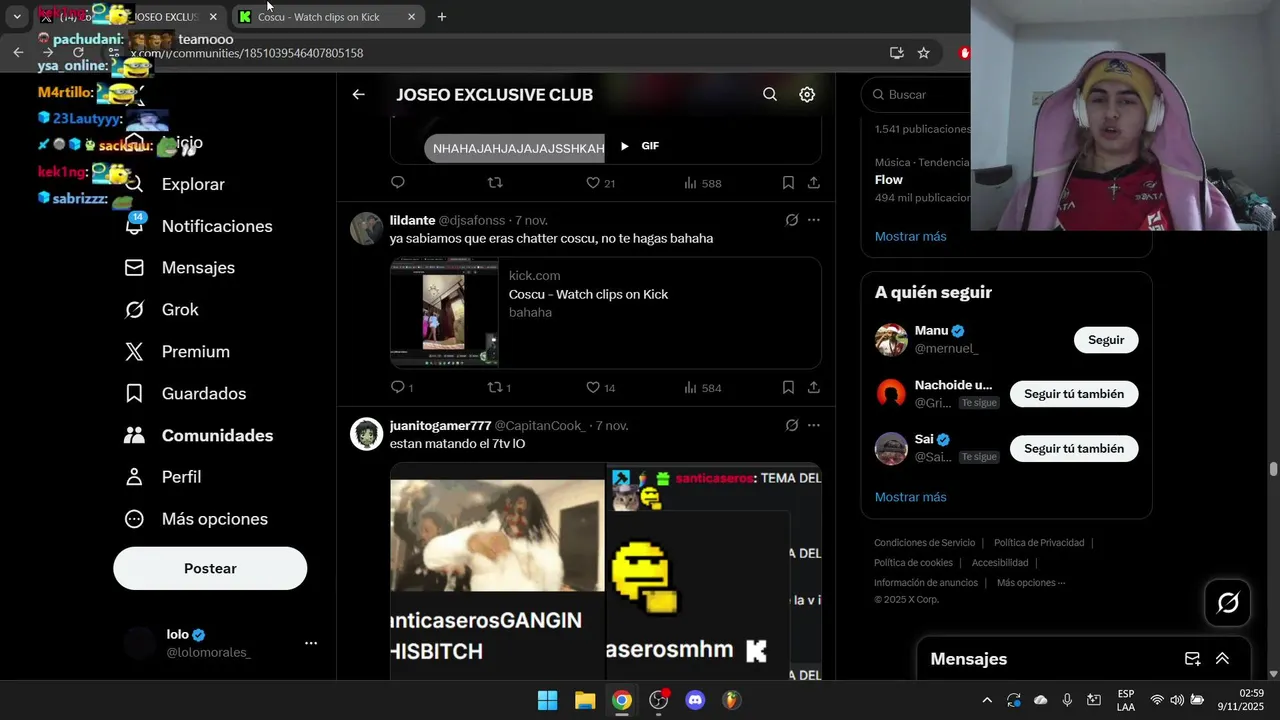Close the Coscu Kick tab
Image resolution: width=1280 pixels, height=720 pixels.
click(412, 17)
